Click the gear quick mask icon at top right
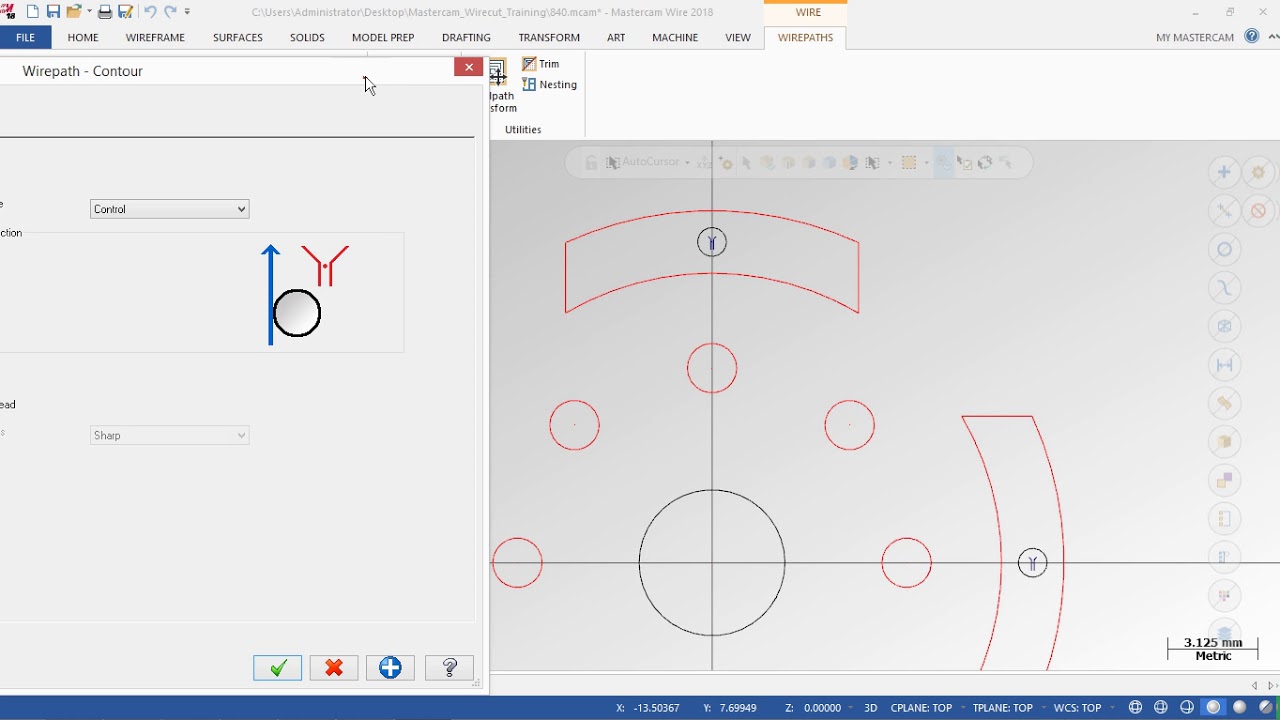This screenshot has width=1280, height=720. (1259, 172)
